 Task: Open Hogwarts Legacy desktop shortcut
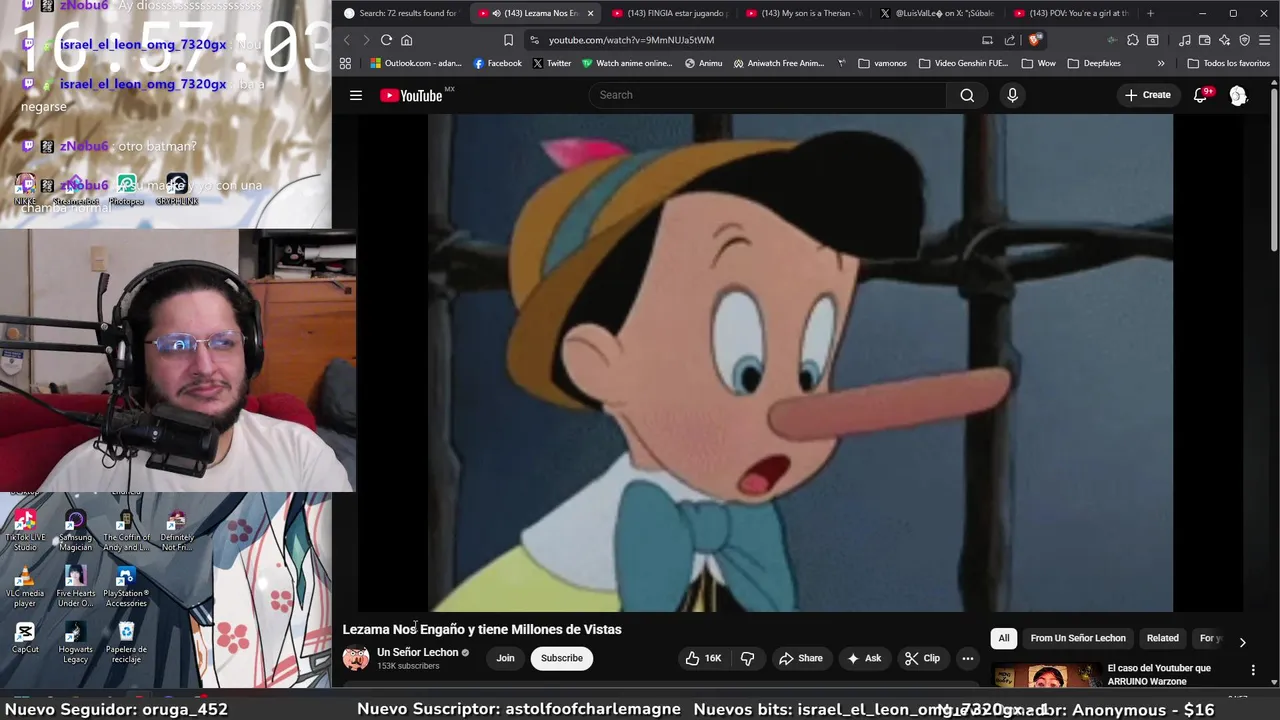pyautogui.click(x=75, y=642)
